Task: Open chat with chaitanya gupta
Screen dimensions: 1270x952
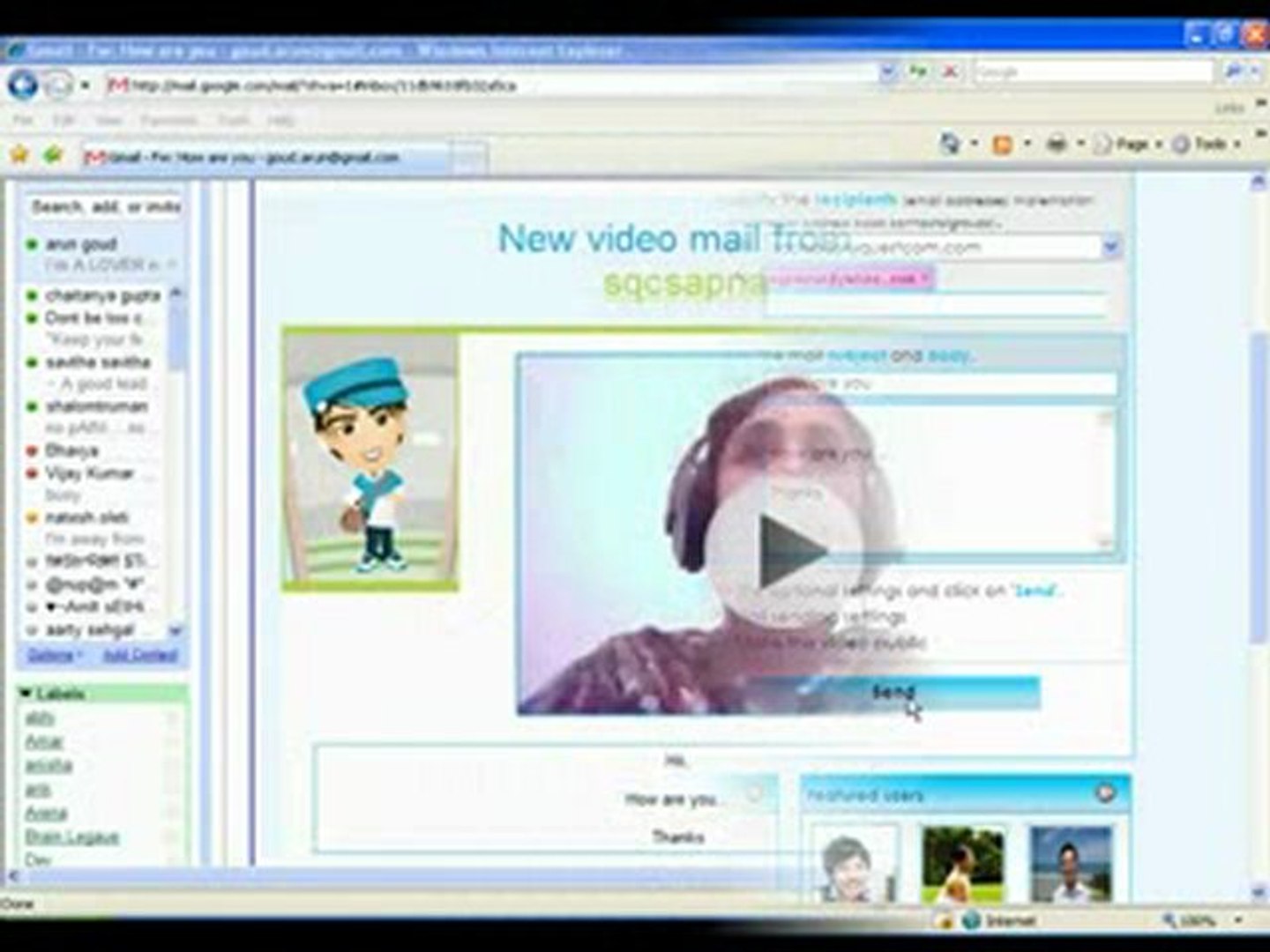Action: tap(101, 295)
